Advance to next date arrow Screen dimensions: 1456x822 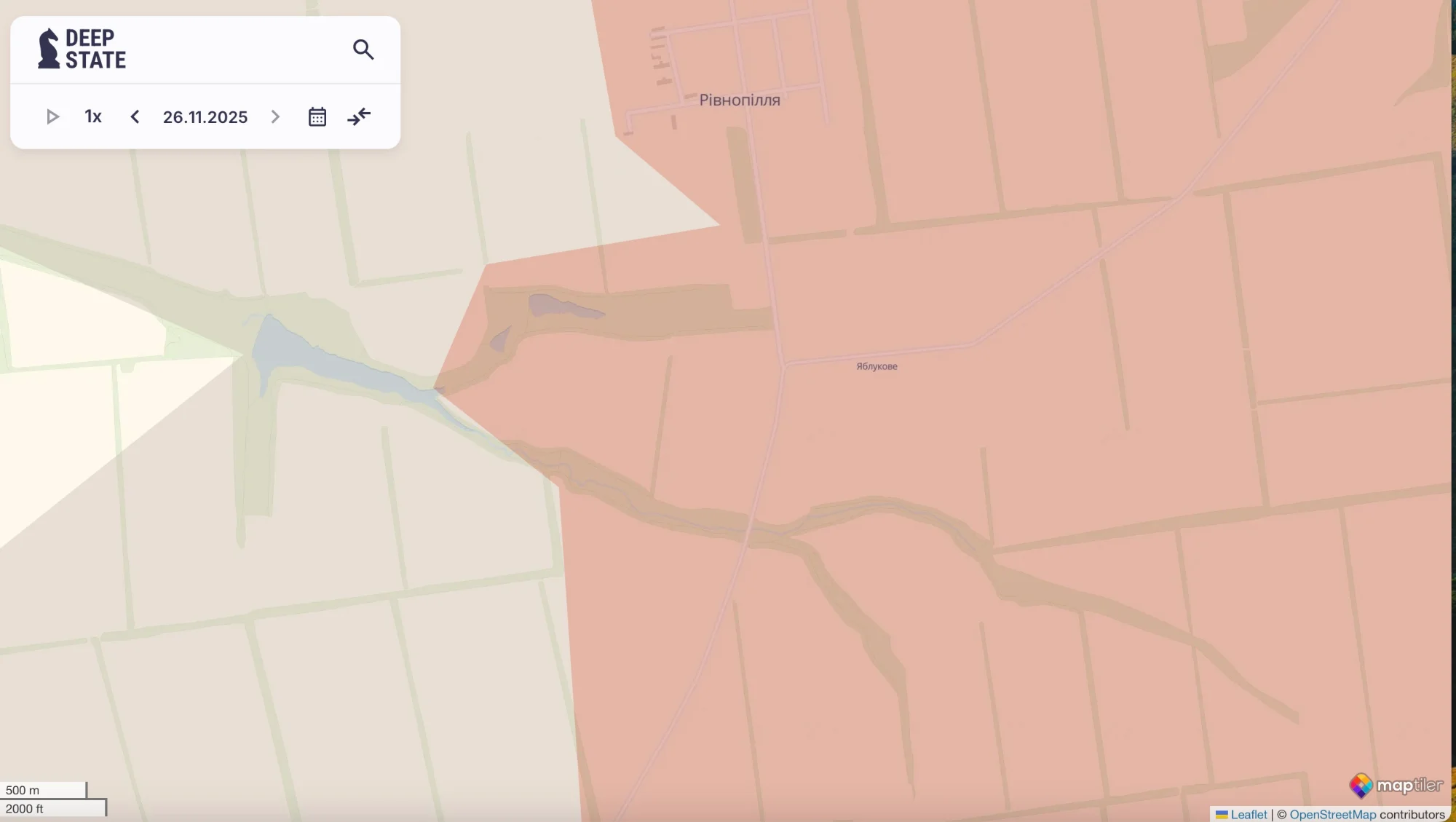point(275,116)
